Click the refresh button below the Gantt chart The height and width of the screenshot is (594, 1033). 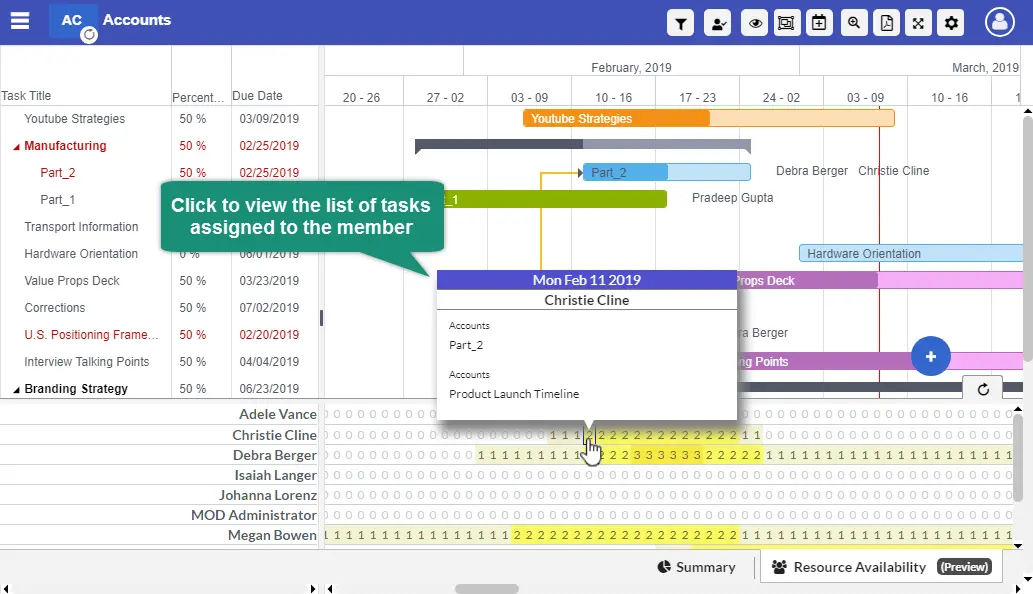[x=983, y=389]
